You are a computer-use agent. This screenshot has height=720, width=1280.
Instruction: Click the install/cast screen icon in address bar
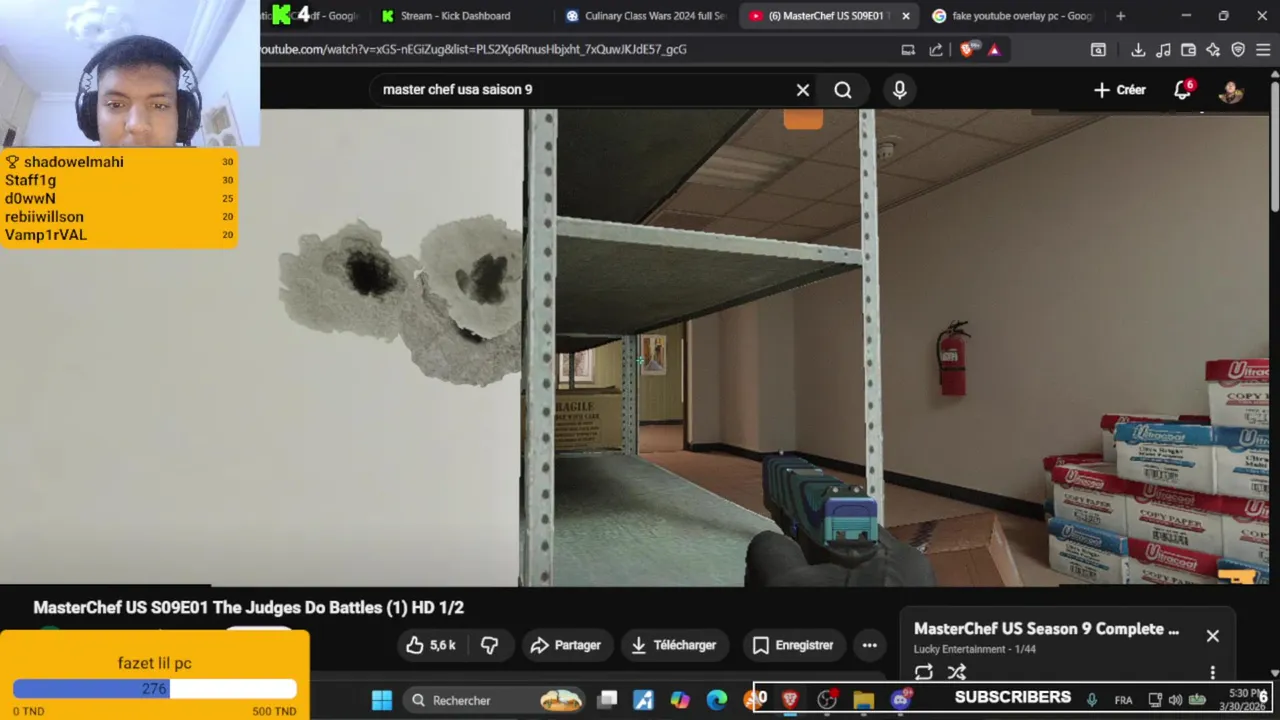(908, 50)
